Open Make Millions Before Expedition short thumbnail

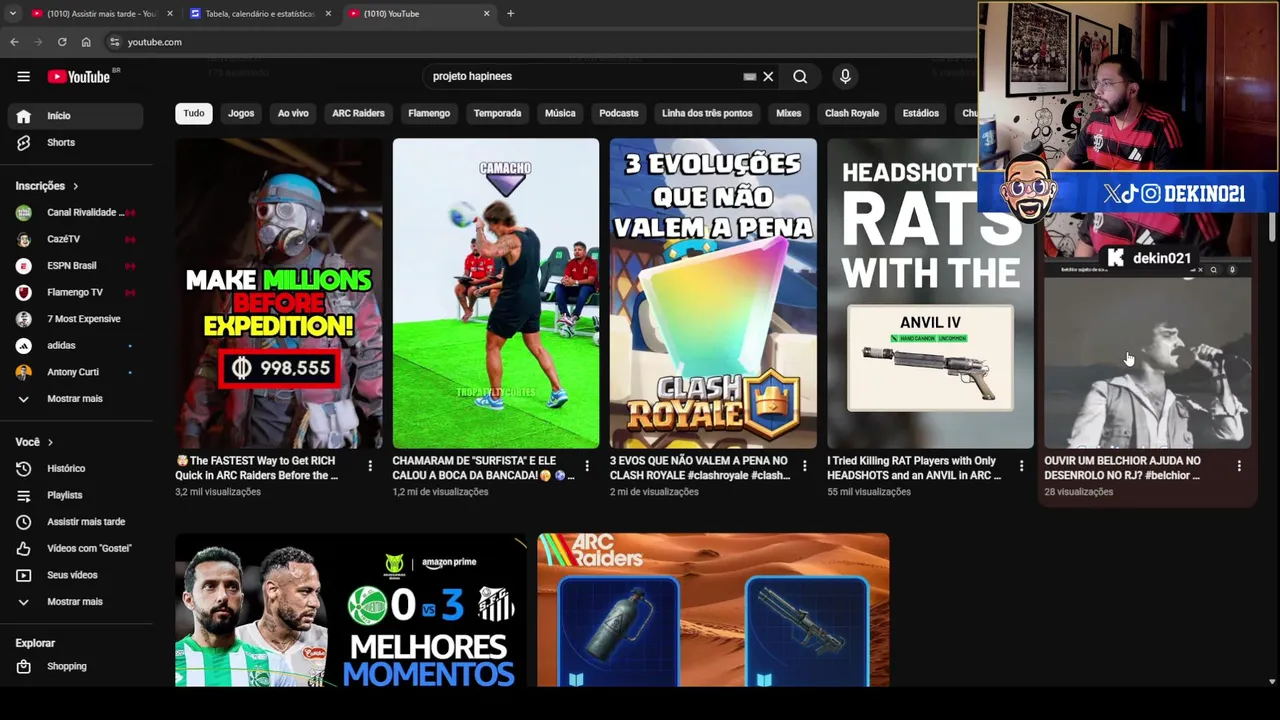(x=279, y=293)
